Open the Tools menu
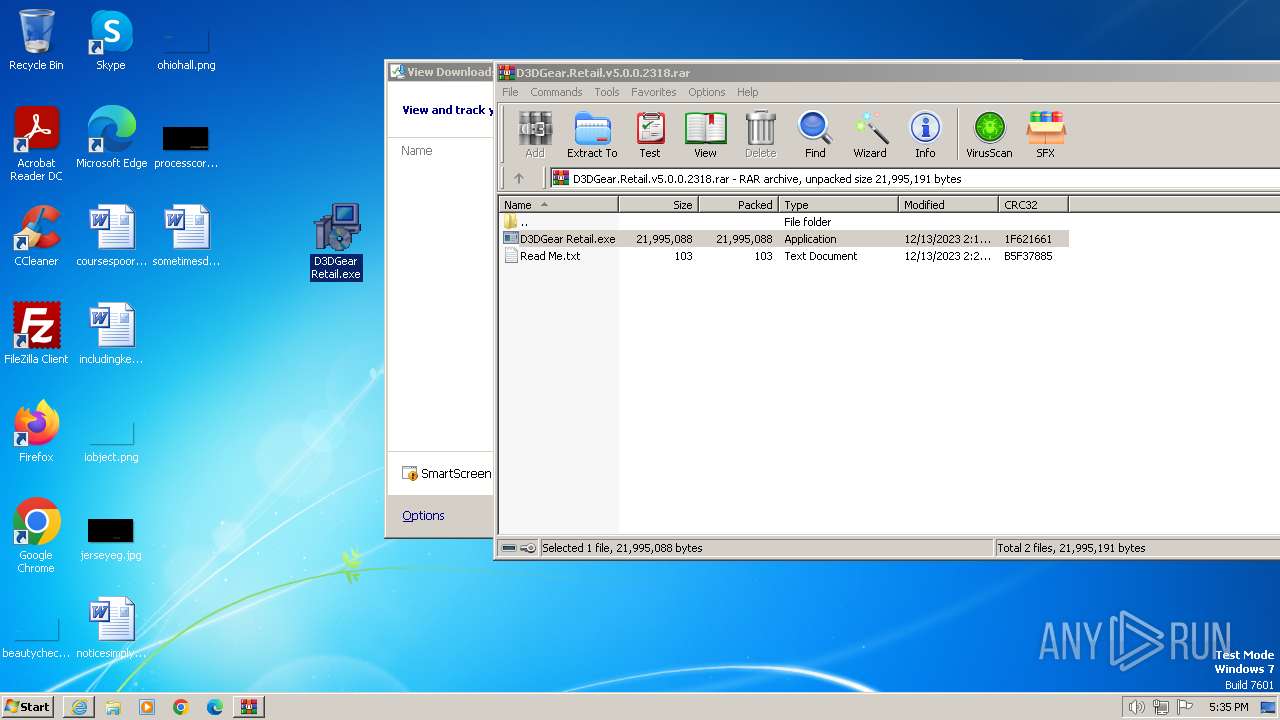 tap(607, 92)
